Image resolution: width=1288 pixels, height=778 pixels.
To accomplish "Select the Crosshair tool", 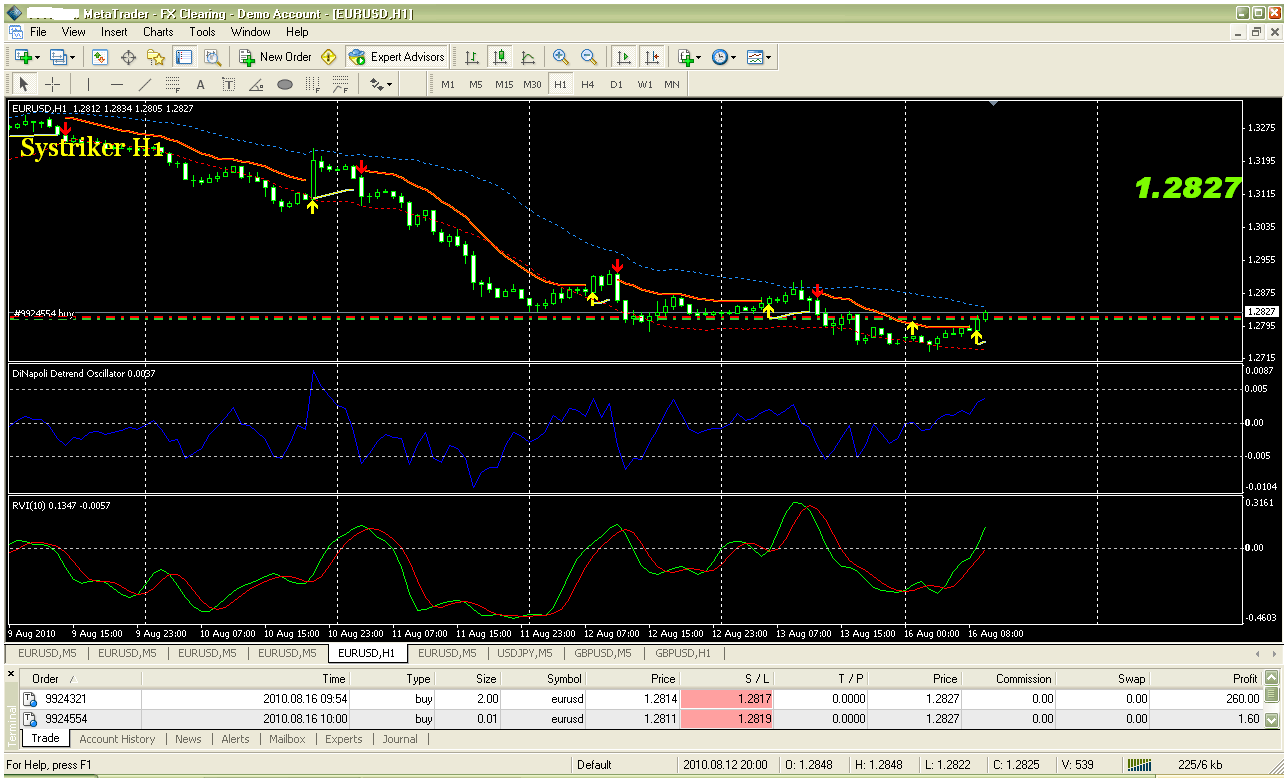I will click(52, 84).
